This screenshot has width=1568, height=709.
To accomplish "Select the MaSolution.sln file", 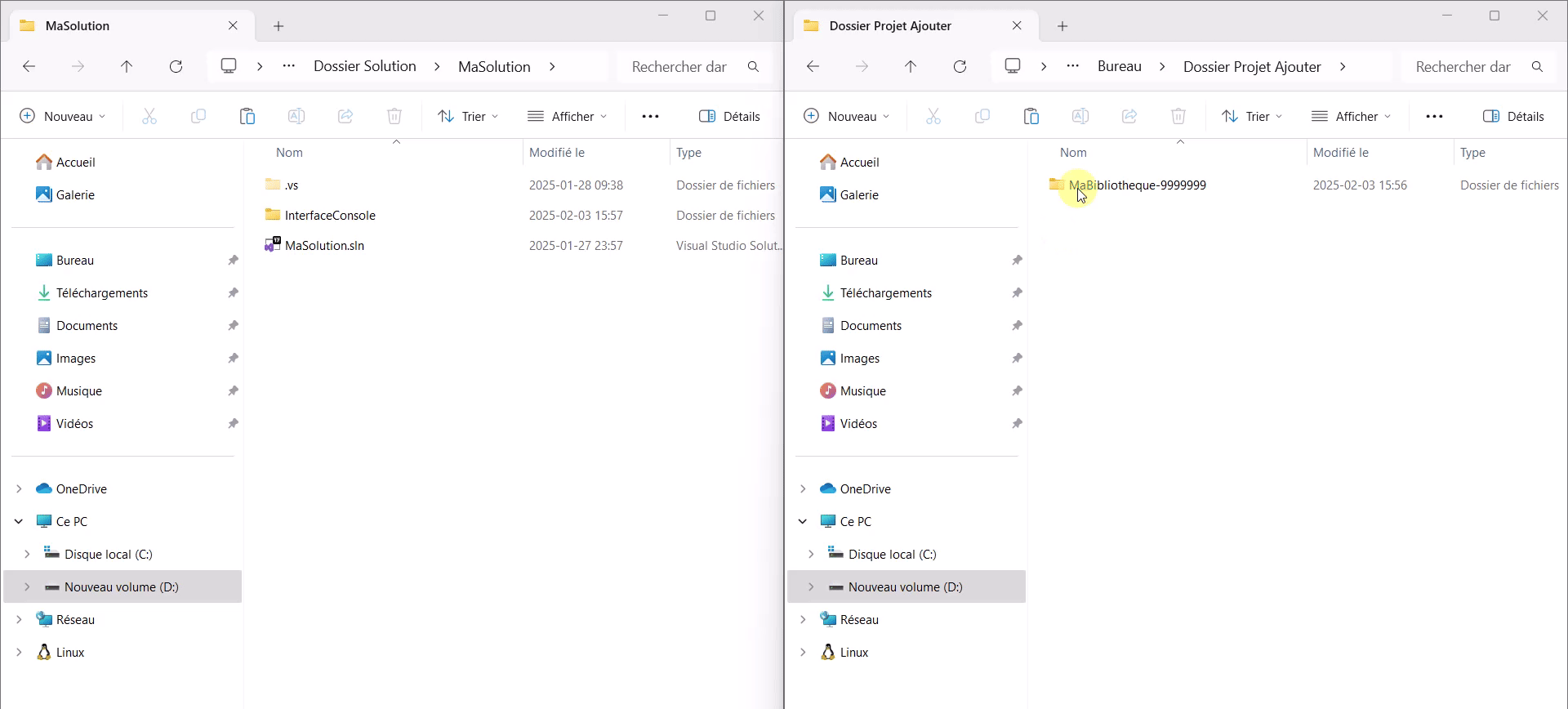I will 324,246.
